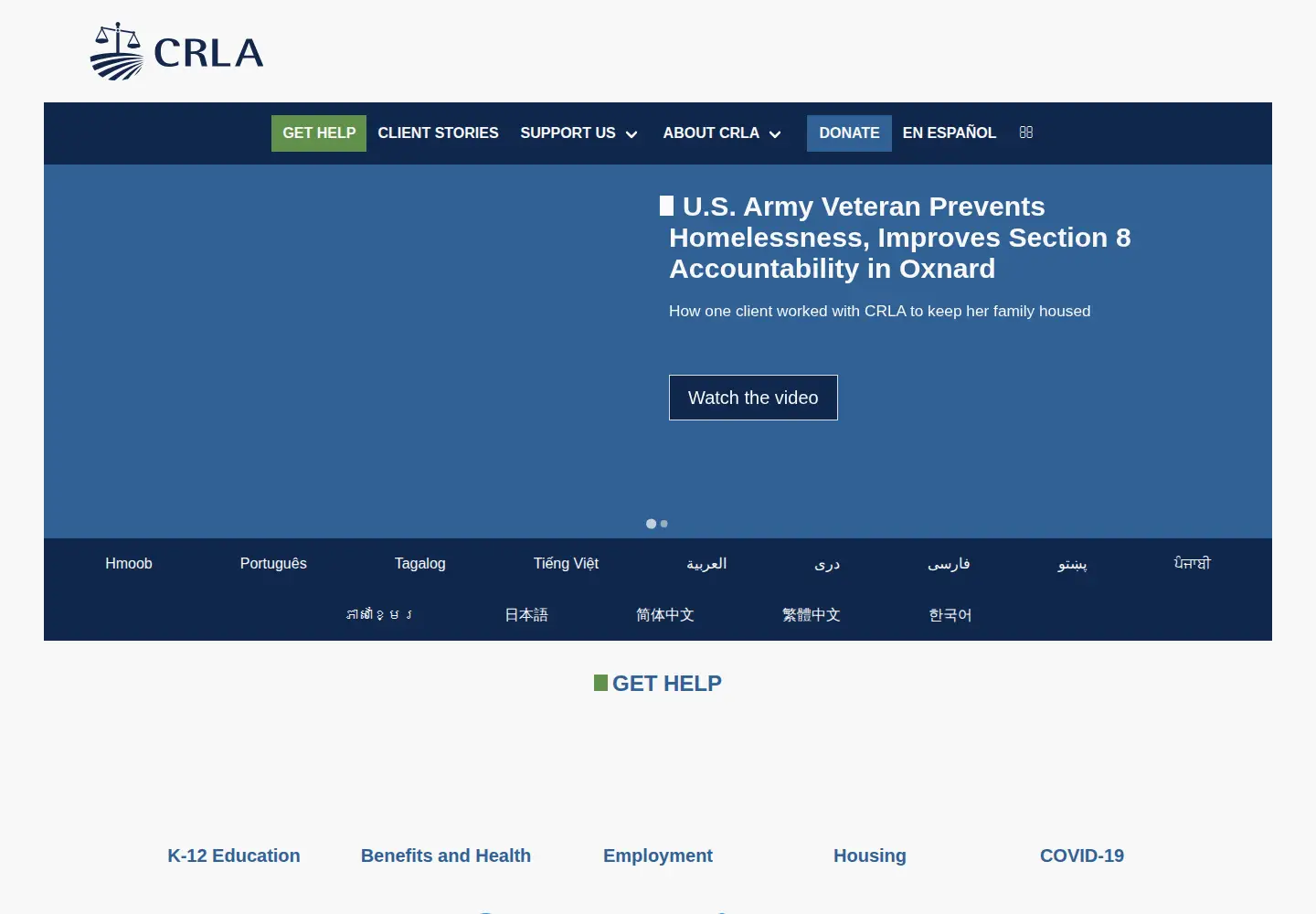
Task: Choose Tiếng Việt language
Action: [566, 564]
